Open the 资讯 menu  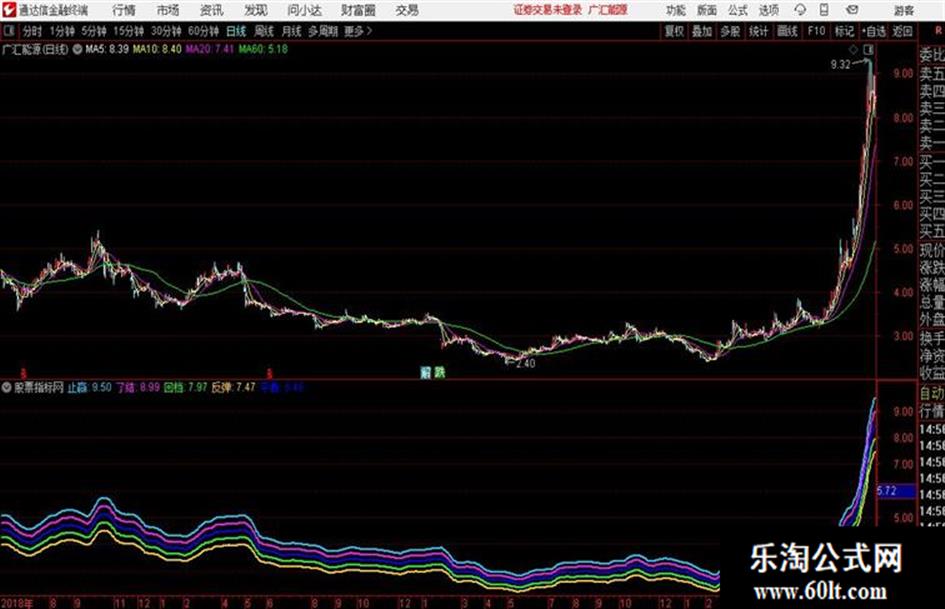tap(212, 10)
